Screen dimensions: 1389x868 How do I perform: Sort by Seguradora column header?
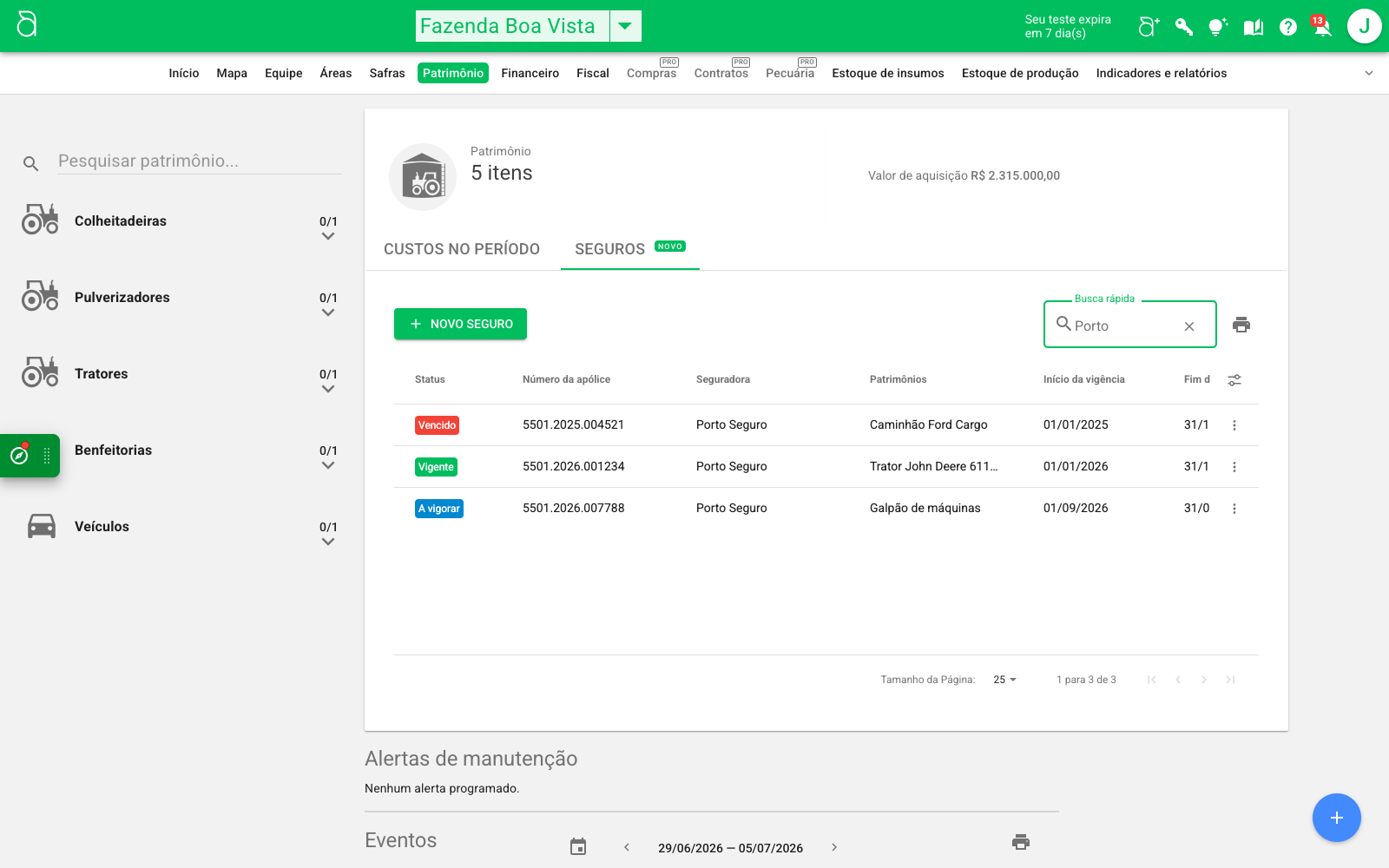pos(723,379)
